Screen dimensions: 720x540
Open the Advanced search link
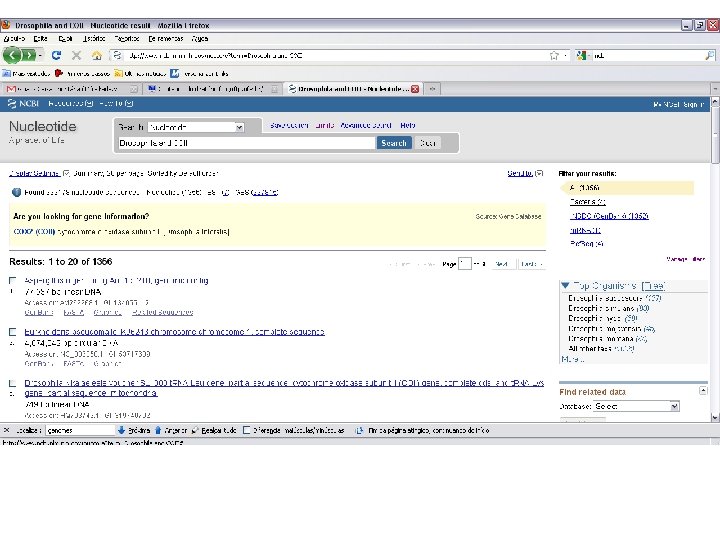[x=366, y=125]
